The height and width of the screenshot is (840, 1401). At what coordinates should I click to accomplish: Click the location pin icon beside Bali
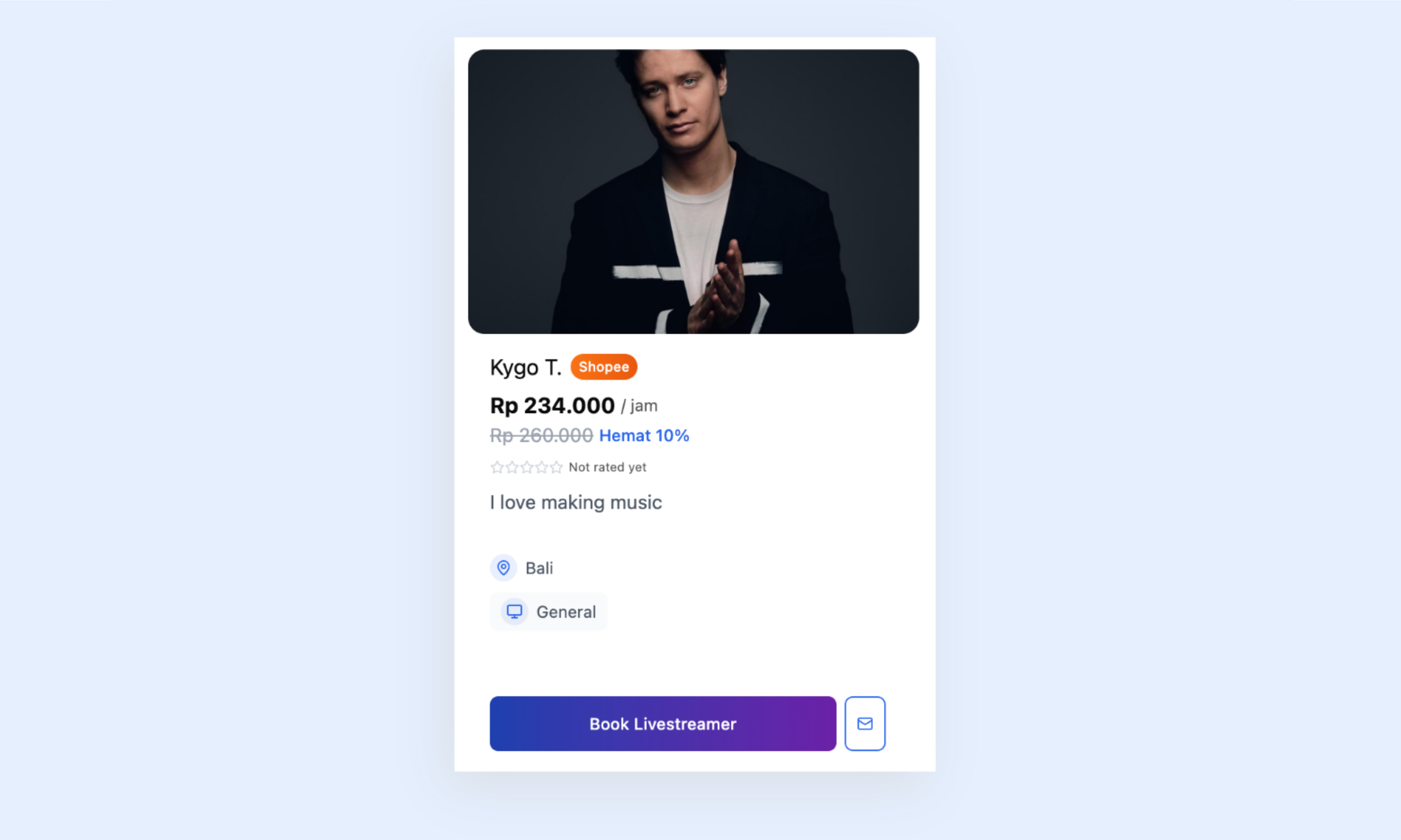coord(504,568)
